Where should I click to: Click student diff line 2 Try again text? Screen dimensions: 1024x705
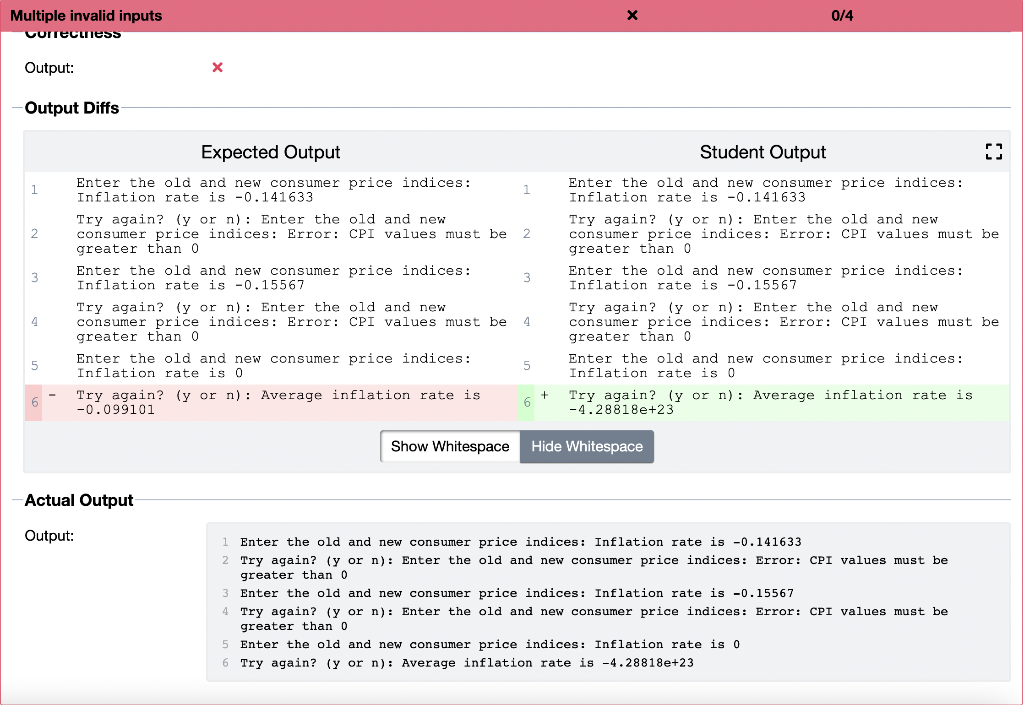[784, 234]
